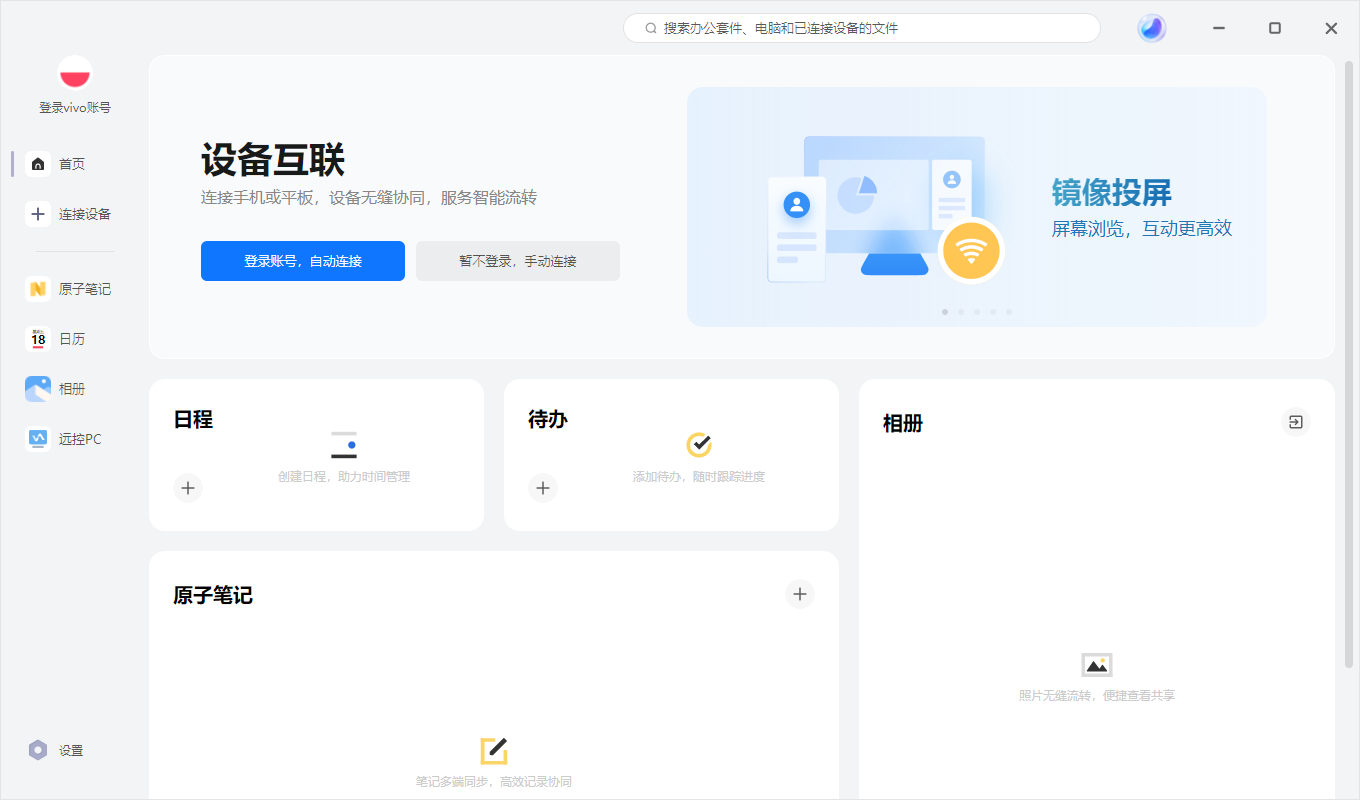
Task: Maximize the application window
Action: (x=1275, y=28)
